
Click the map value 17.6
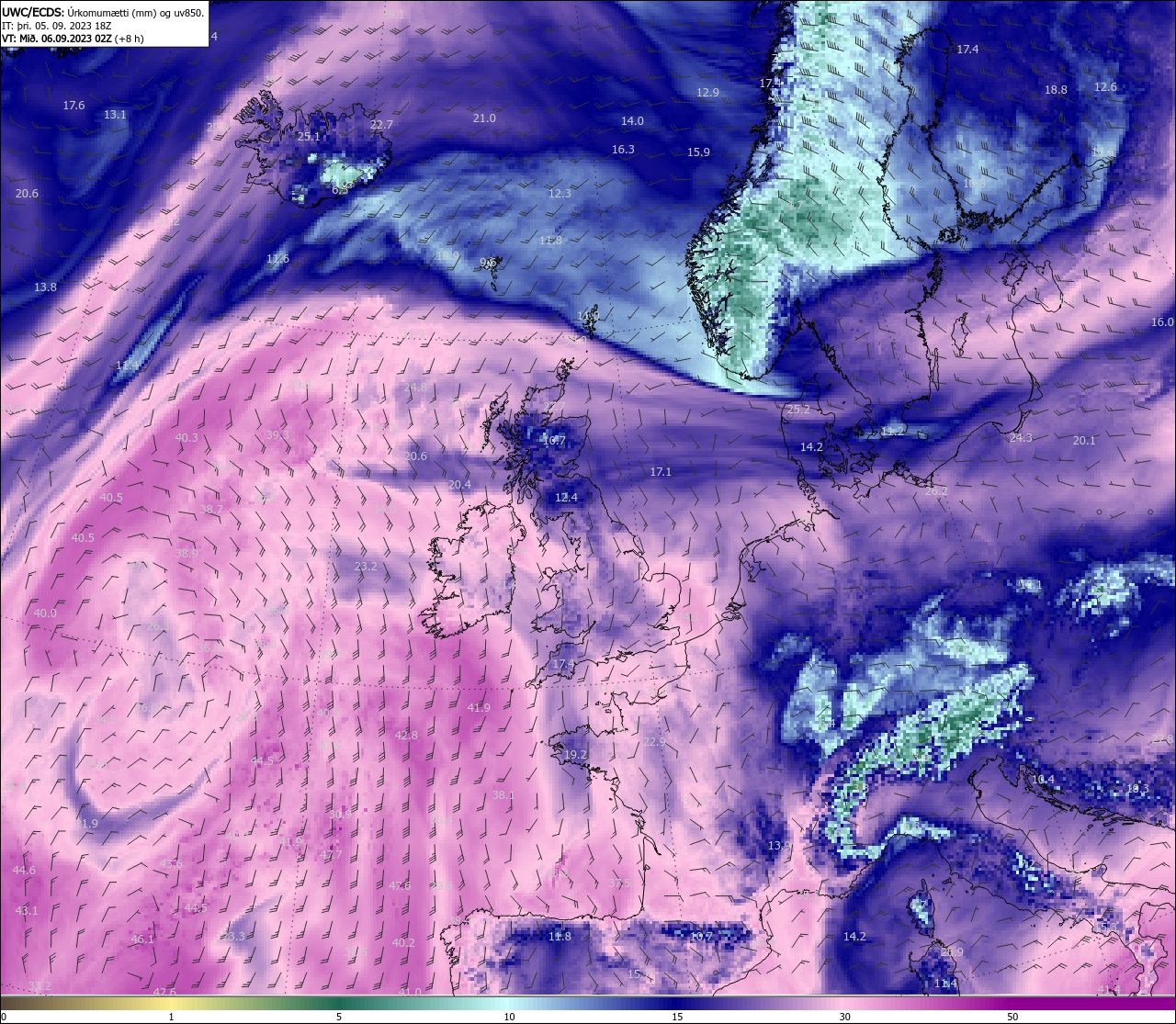click(73, 106)
